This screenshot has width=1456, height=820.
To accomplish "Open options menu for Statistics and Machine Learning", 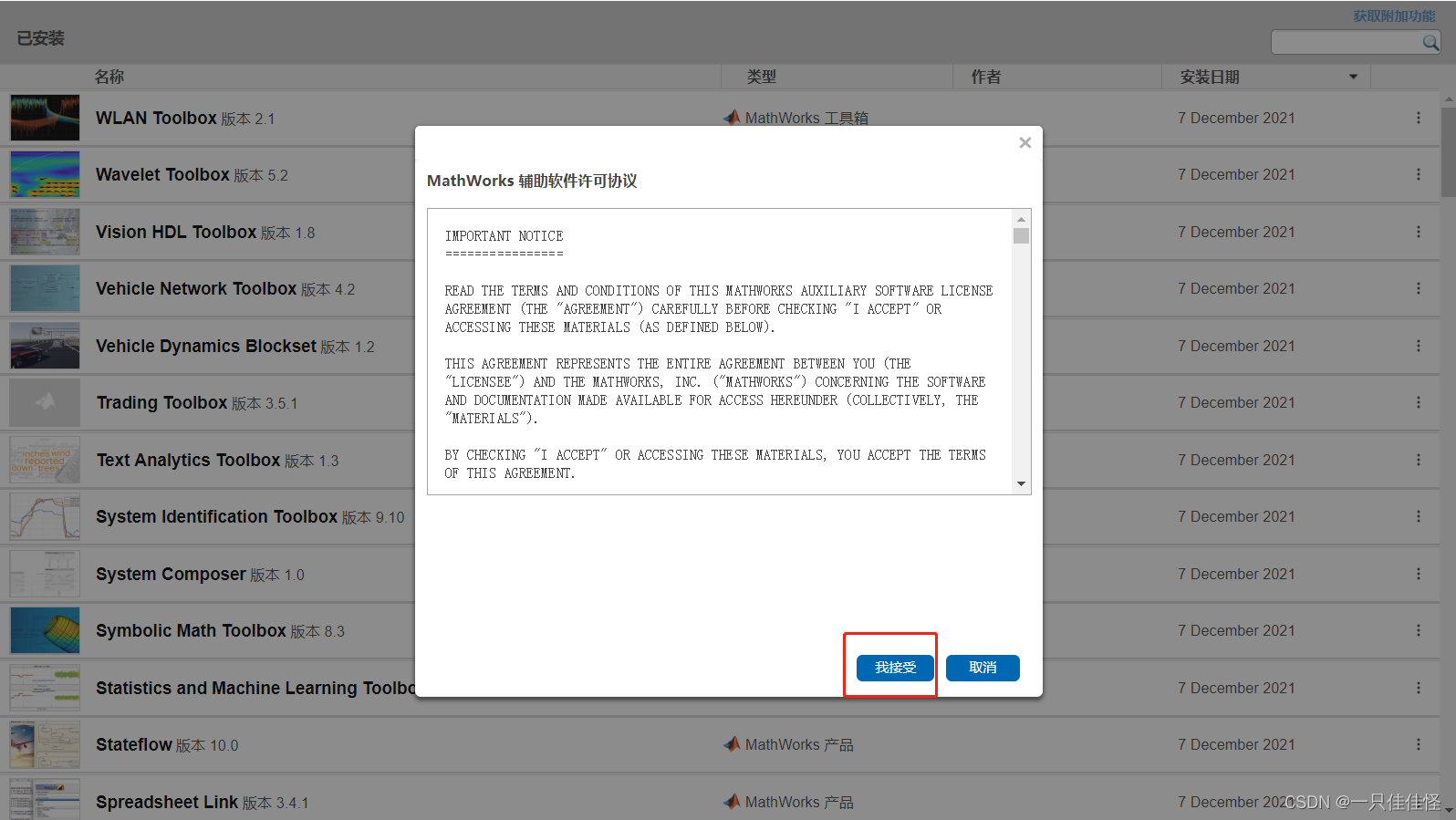I will pyautogui.click(x=1418, y=688).
